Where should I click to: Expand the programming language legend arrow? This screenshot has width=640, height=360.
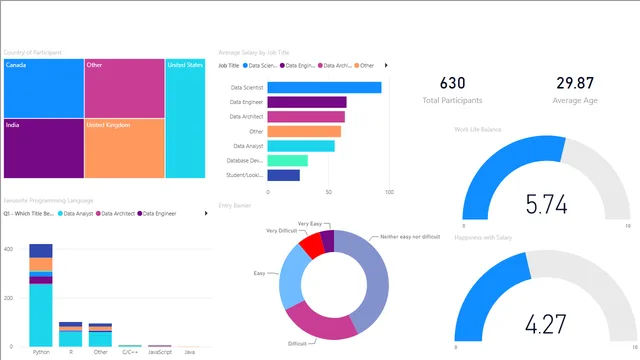(206, 213)
